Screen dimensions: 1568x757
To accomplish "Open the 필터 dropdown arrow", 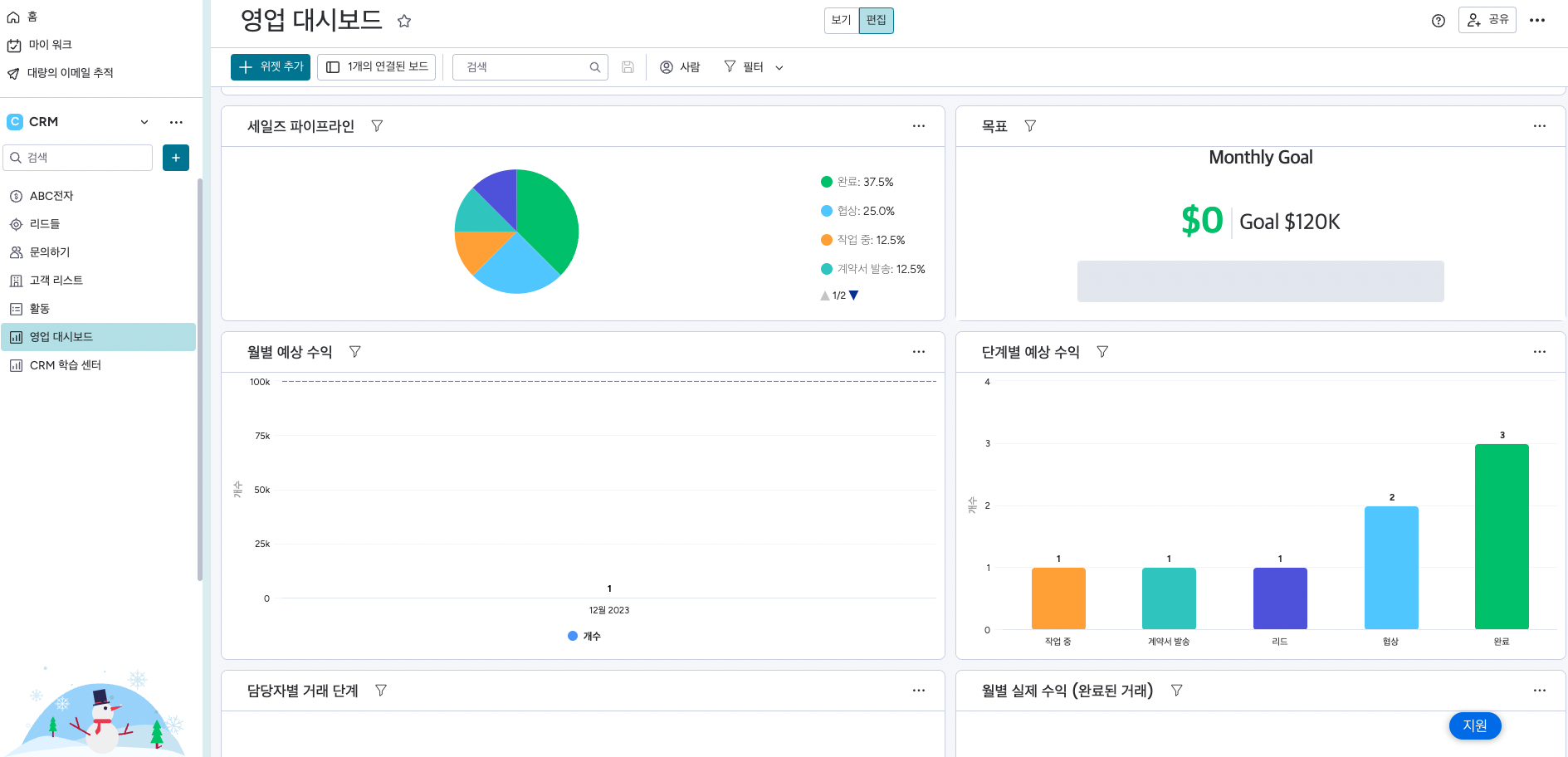I will pos(779,68).
